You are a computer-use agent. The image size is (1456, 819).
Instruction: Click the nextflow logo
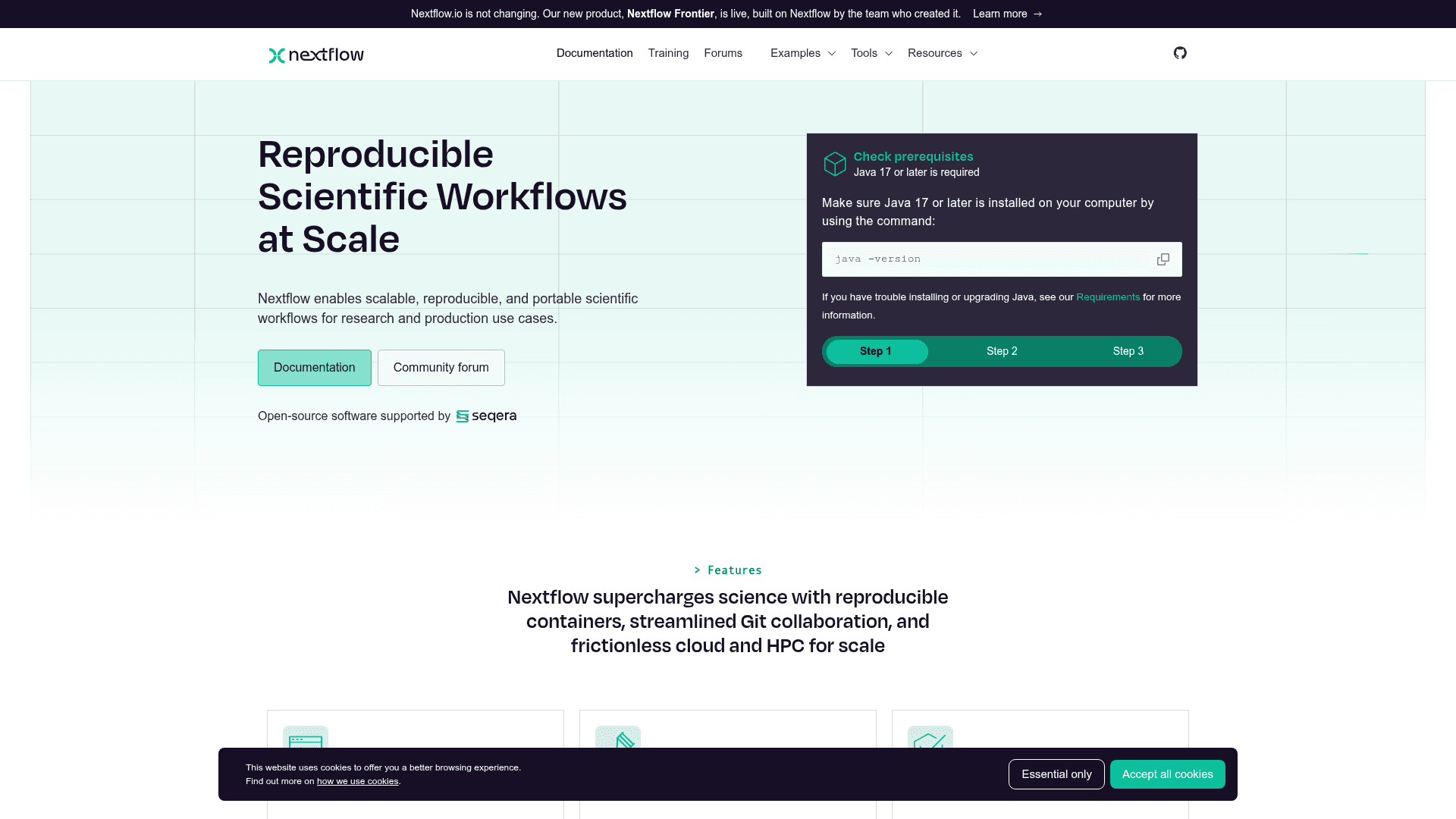(x=316, y=55)
